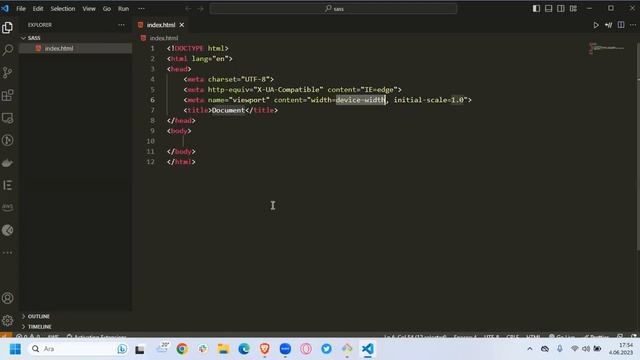Click the command center search box
The width and height of the screenshot is (640, 360).
click(x=333, y=9)
